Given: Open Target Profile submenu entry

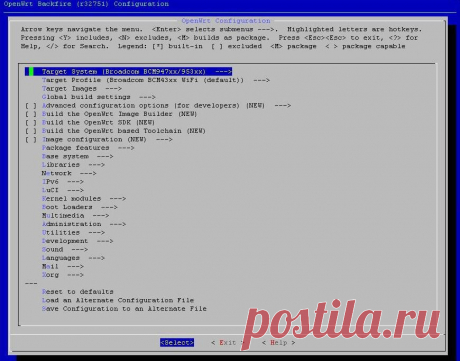Looking at the screenshot, I should (156, 80).
